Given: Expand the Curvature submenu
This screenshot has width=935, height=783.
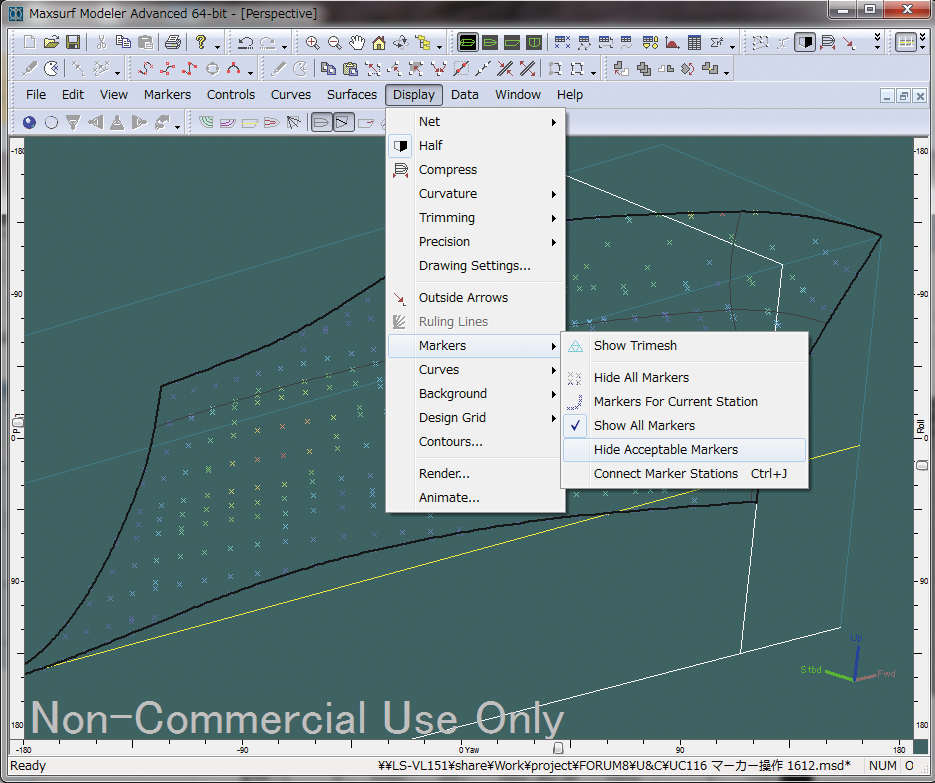Looking at the screenshot, I should click(x=476, y=194).
